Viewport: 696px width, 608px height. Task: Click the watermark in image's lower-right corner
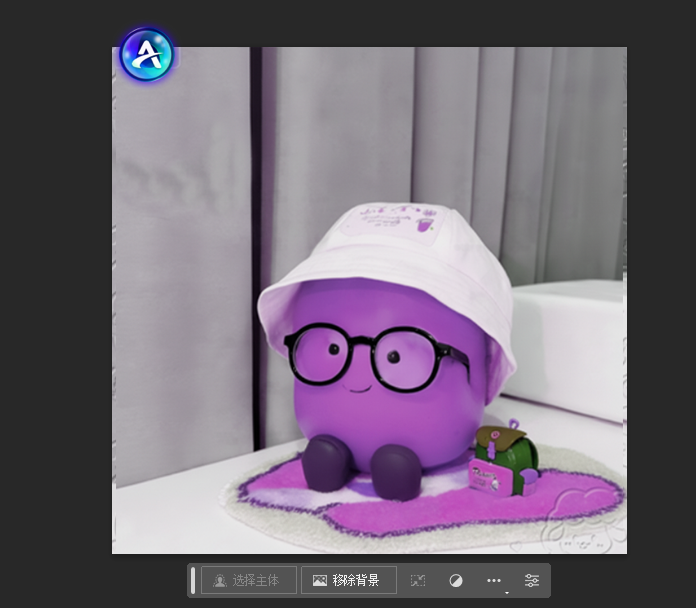coord(565,537)
